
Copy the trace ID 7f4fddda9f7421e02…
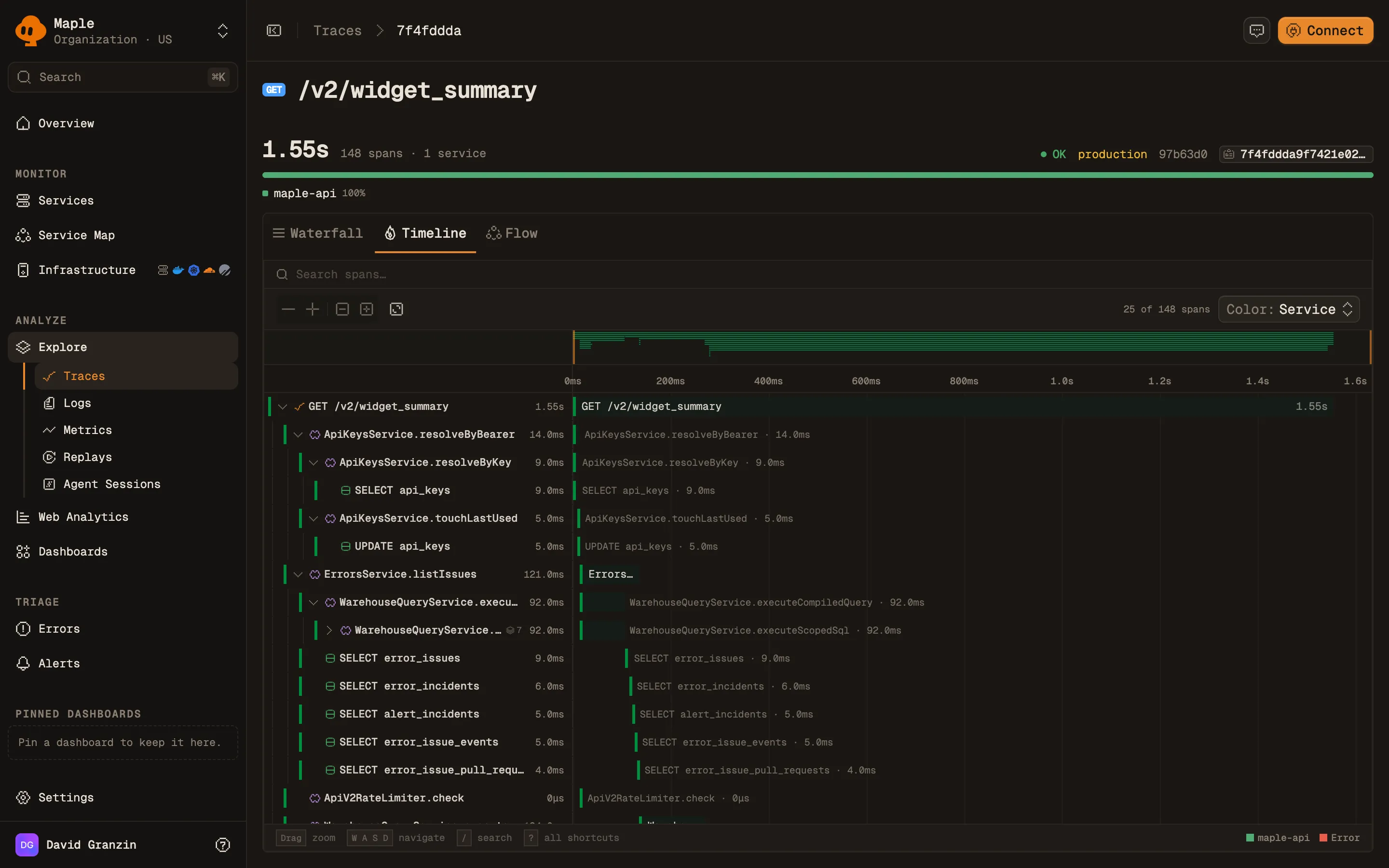tap(1296, 154)
